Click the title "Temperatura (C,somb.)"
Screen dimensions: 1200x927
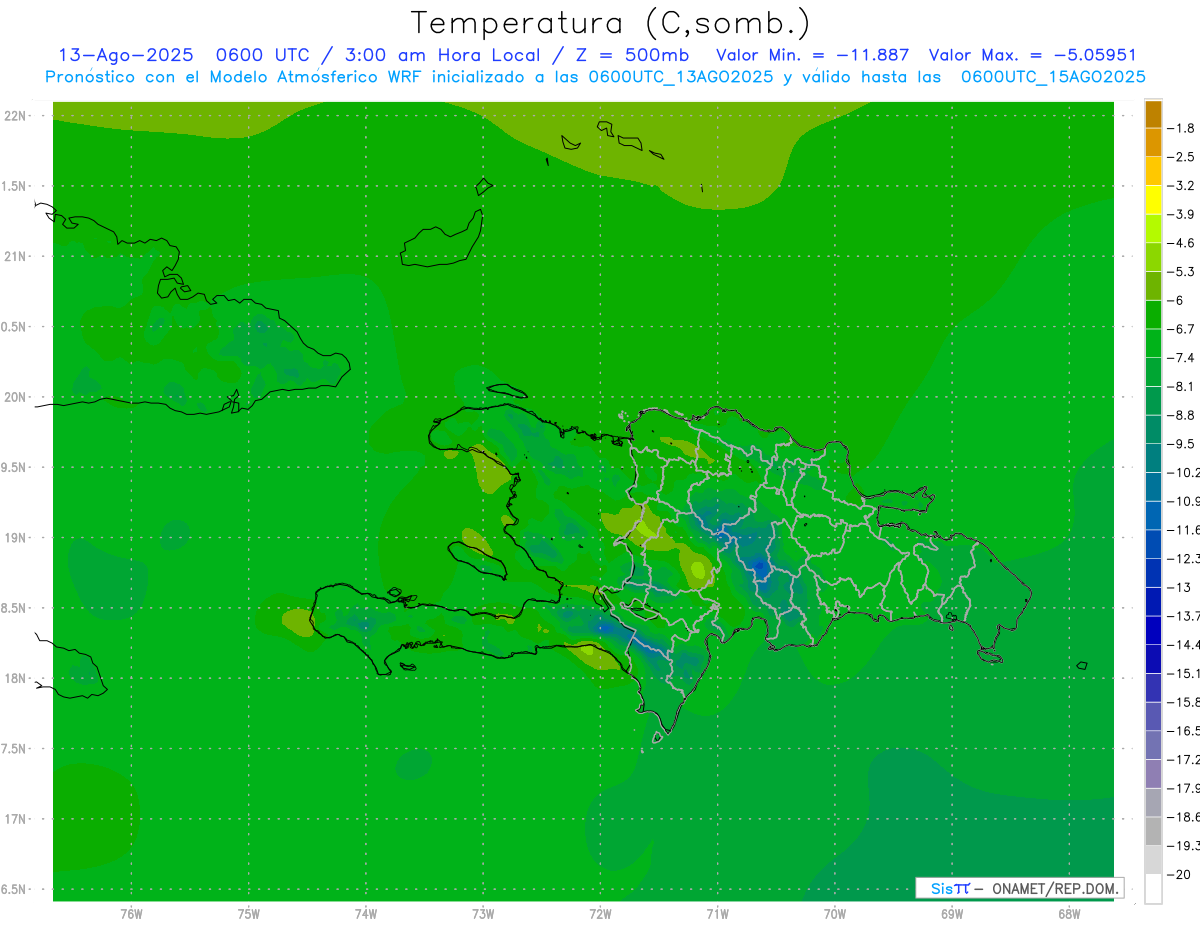coord(611,24)
